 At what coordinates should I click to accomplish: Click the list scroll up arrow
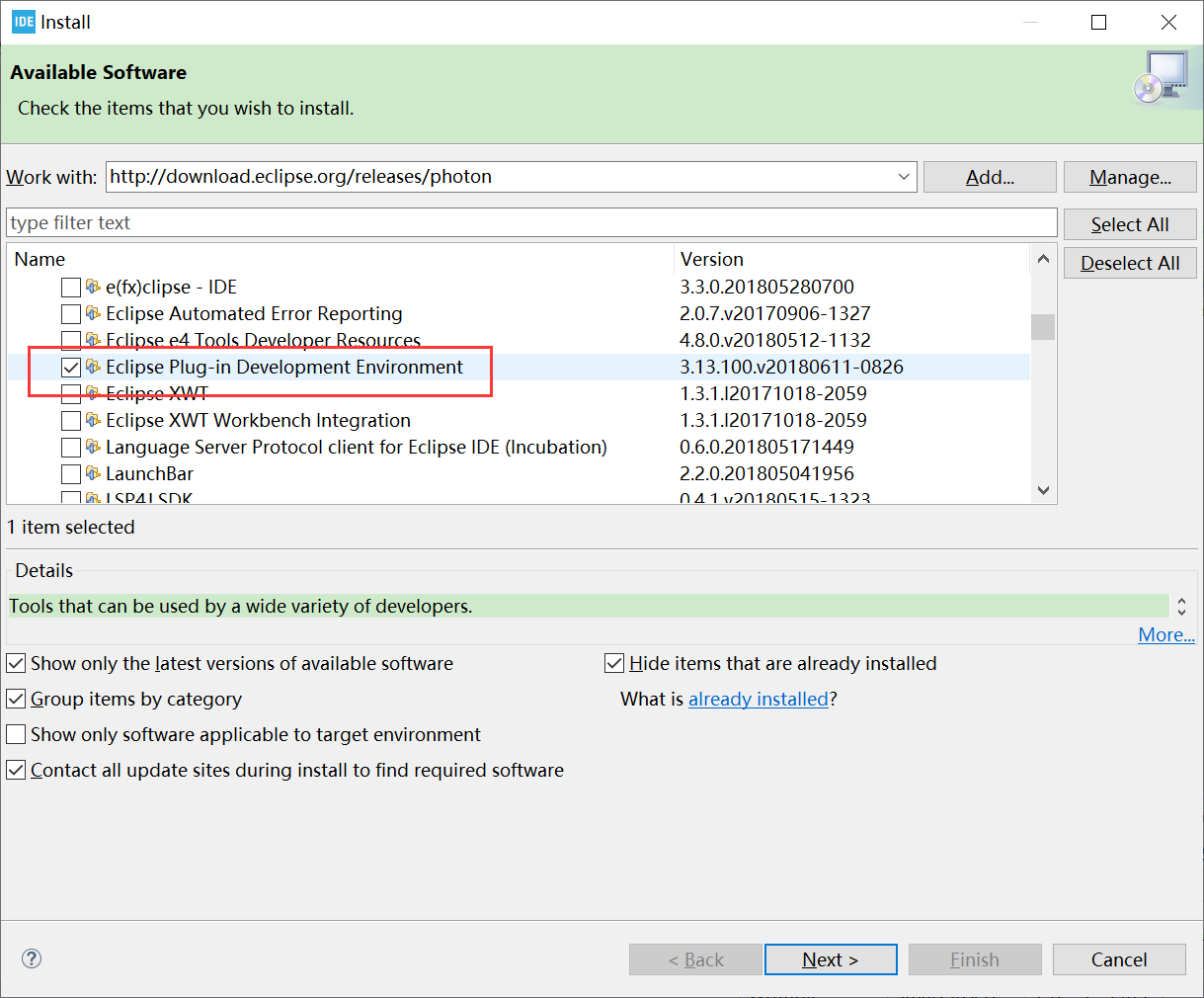click(x=1043, y=259)
